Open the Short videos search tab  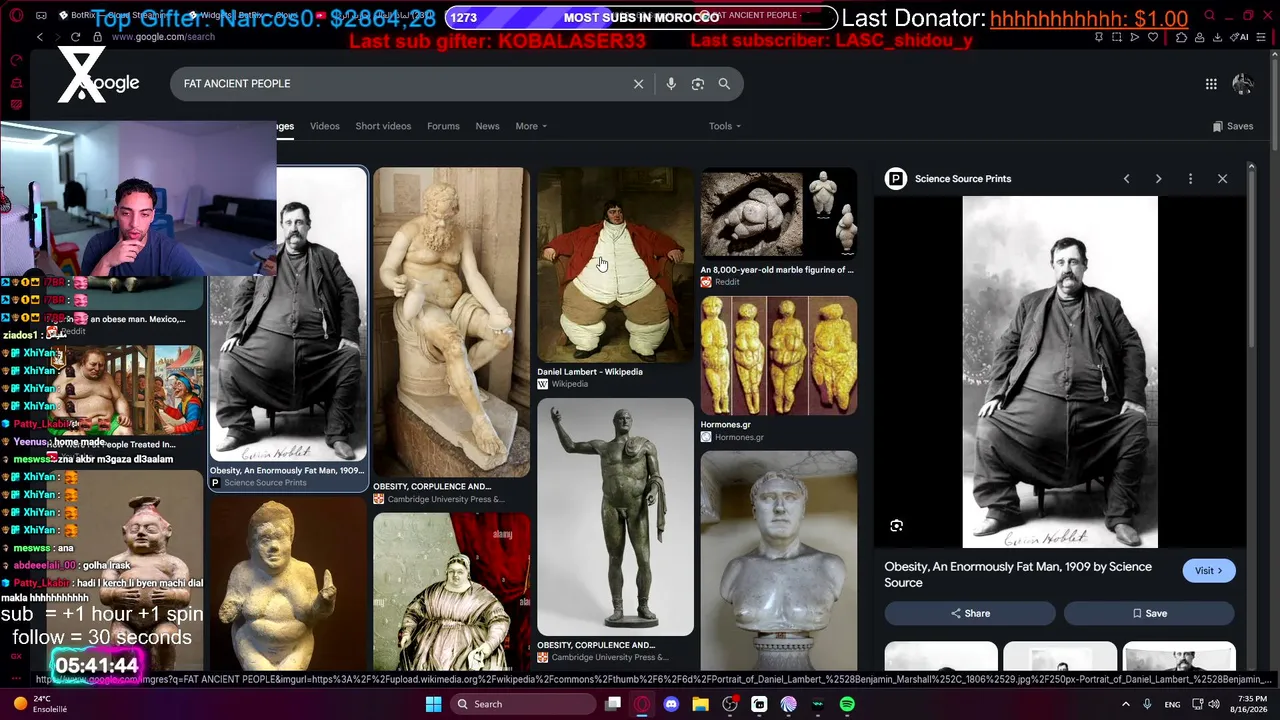tap(383, 126)
